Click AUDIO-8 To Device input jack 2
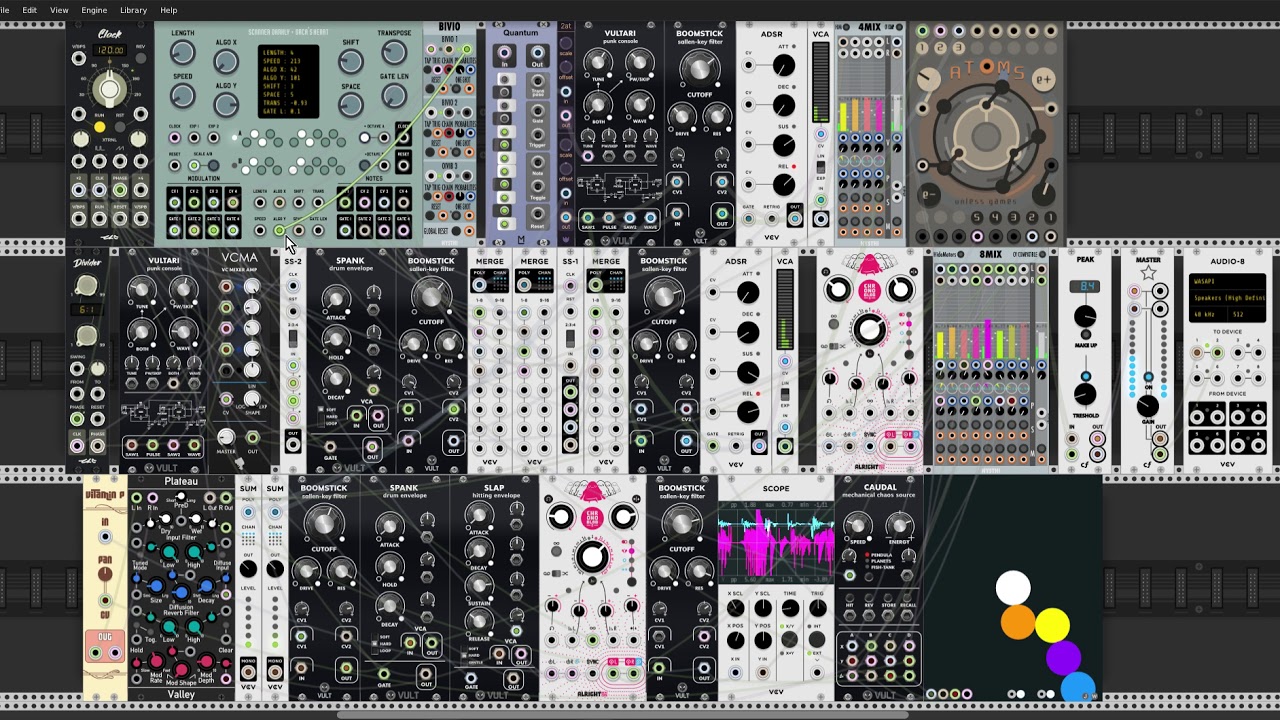Image resolution: width=1280 pixels, height=720 pixels. 1217,352
